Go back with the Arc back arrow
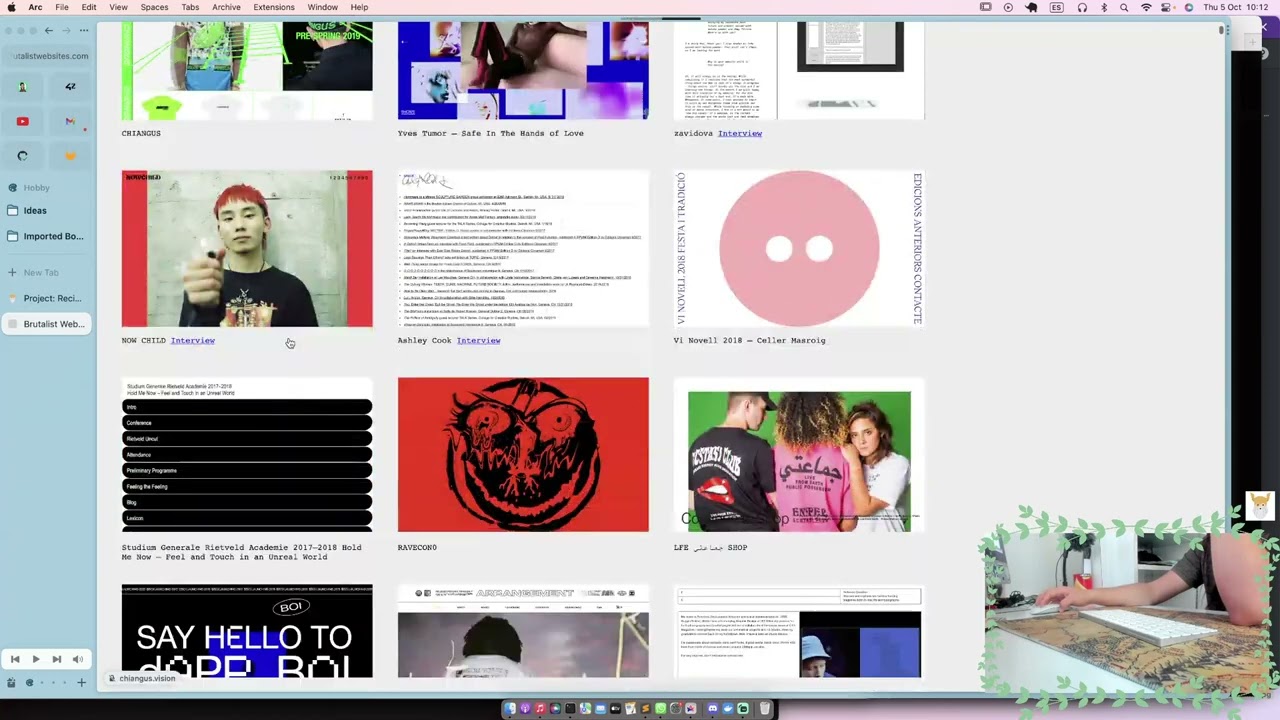 point(48,31)
